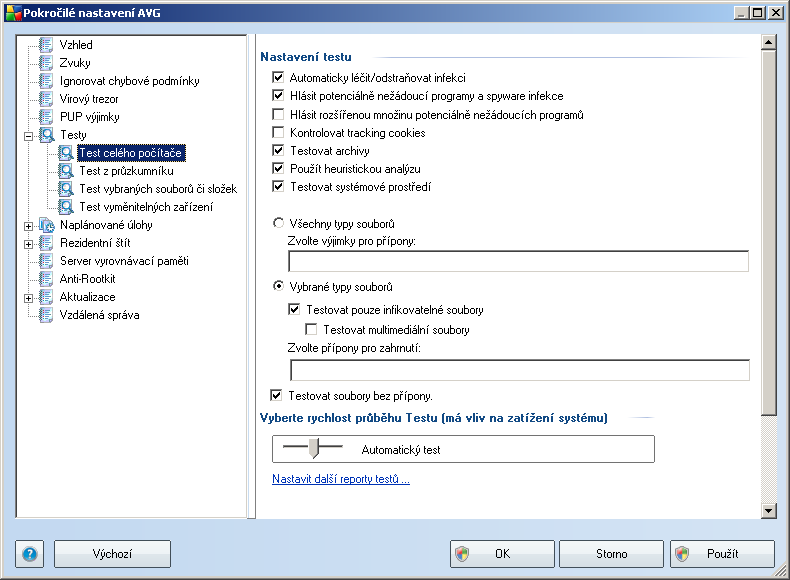Viewport: 790px width, 580px height.
Task: Click icon for Test vybraných souborů či složek
Action: click(x=66, y=189)
